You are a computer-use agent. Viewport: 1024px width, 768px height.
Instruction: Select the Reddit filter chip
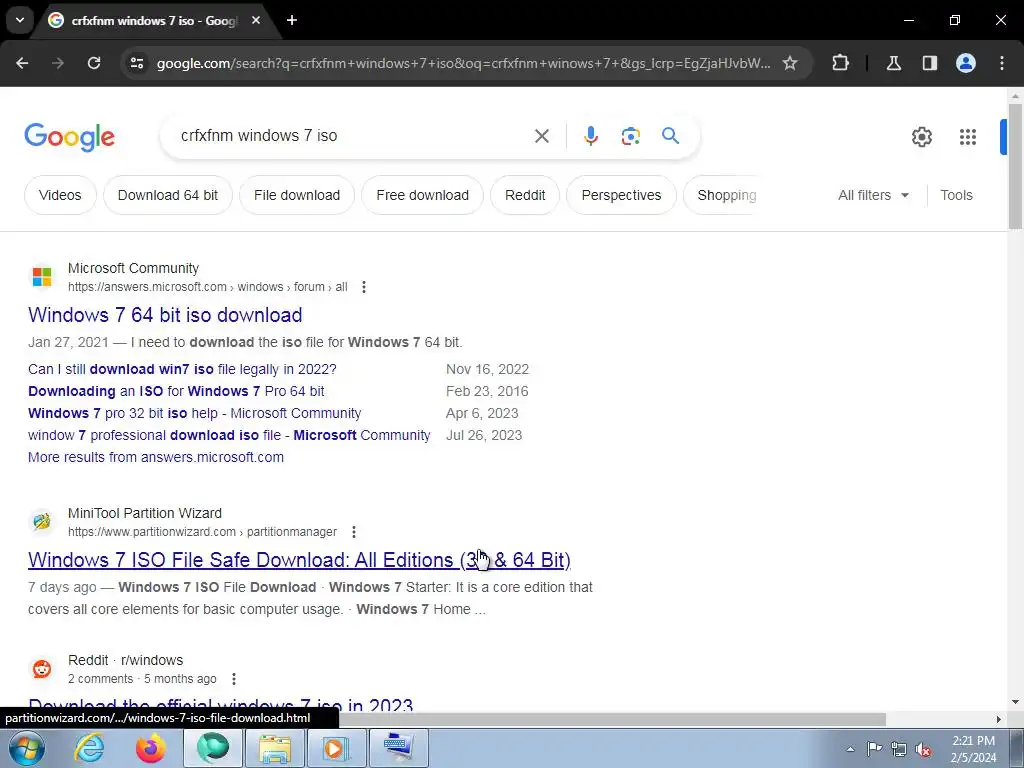click(x=525, y=195)
